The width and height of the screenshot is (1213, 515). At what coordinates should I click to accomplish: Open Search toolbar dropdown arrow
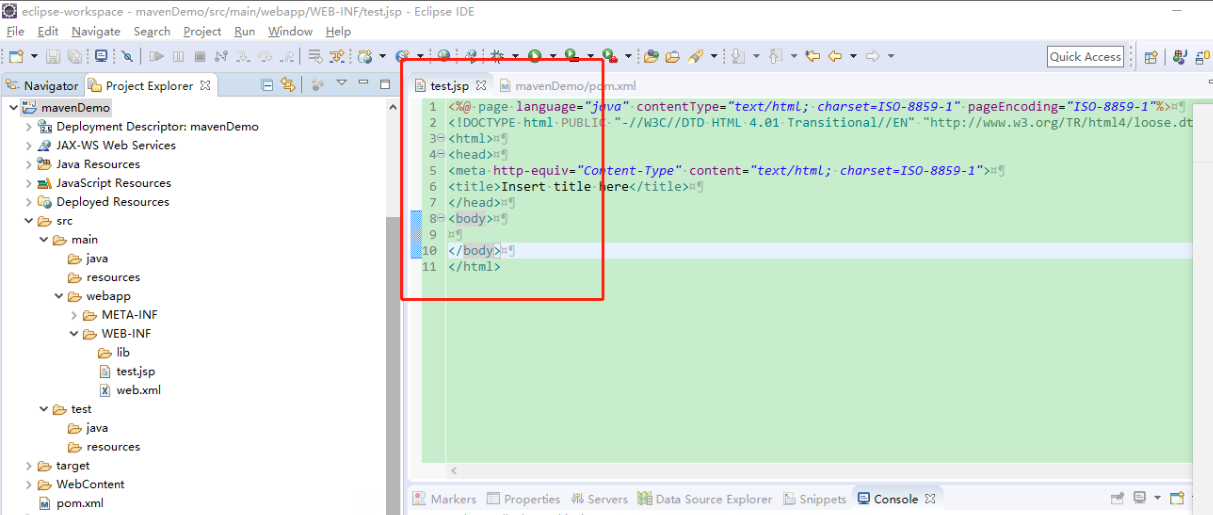tap(714, 56)
